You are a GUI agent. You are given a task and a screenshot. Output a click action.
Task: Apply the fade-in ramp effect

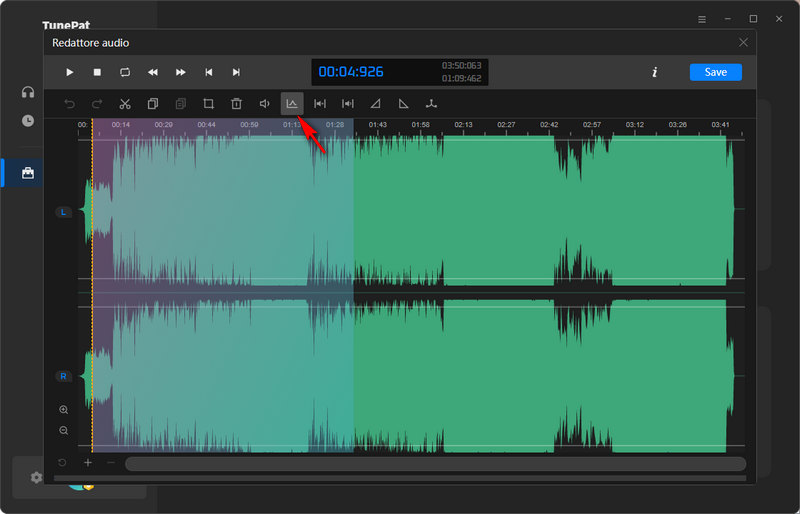click(x=376, y=103)
